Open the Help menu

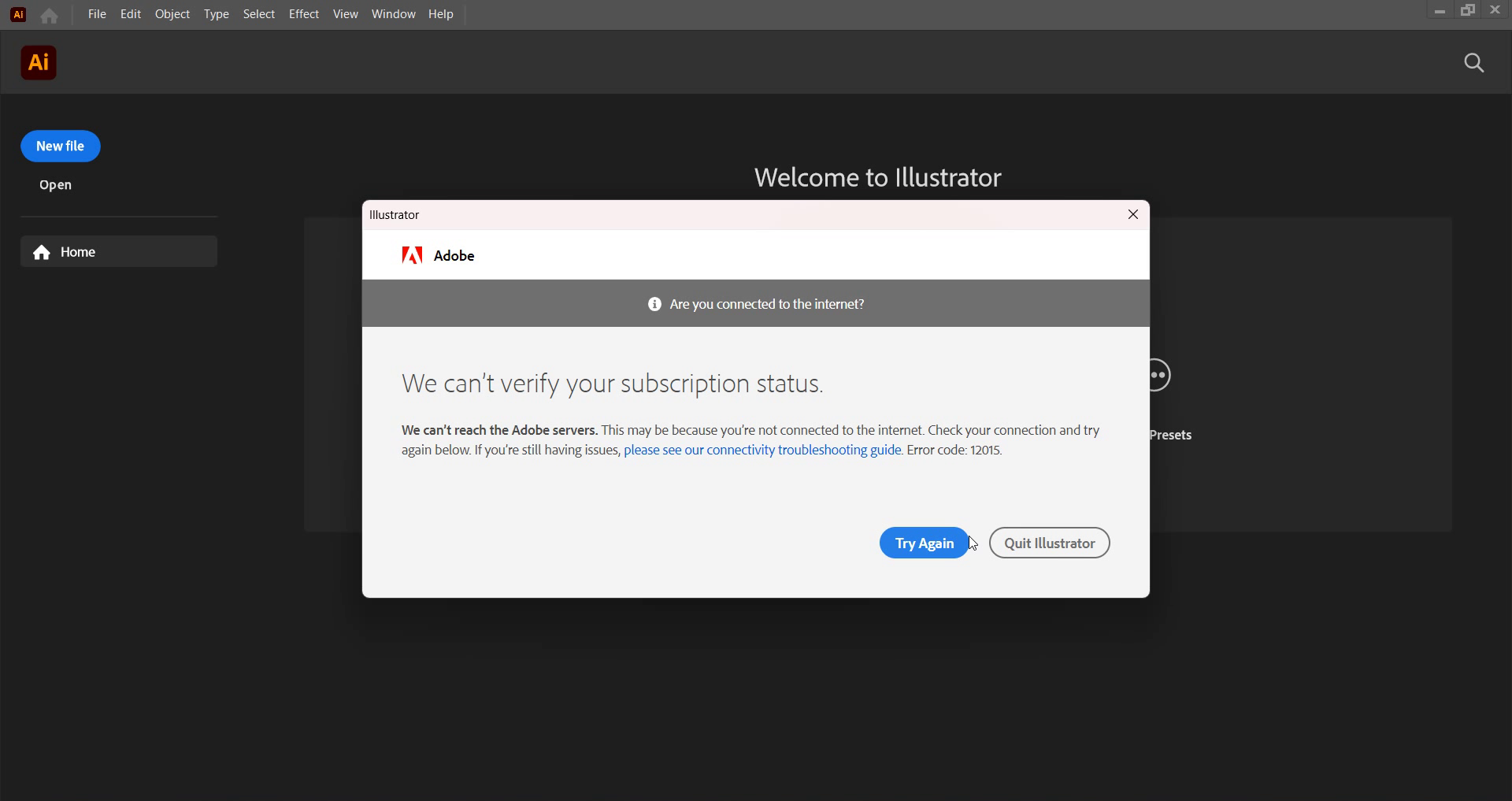click(440, 14)
